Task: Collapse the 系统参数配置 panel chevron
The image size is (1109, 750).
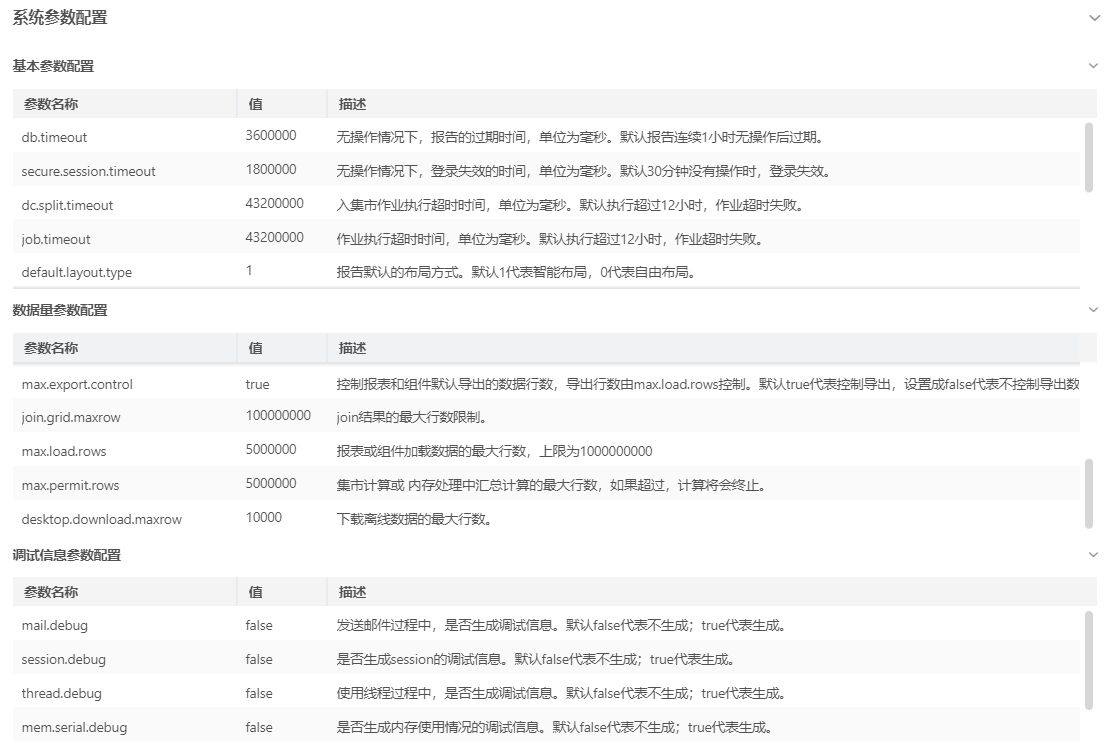Action: (x=1092, y=17)
